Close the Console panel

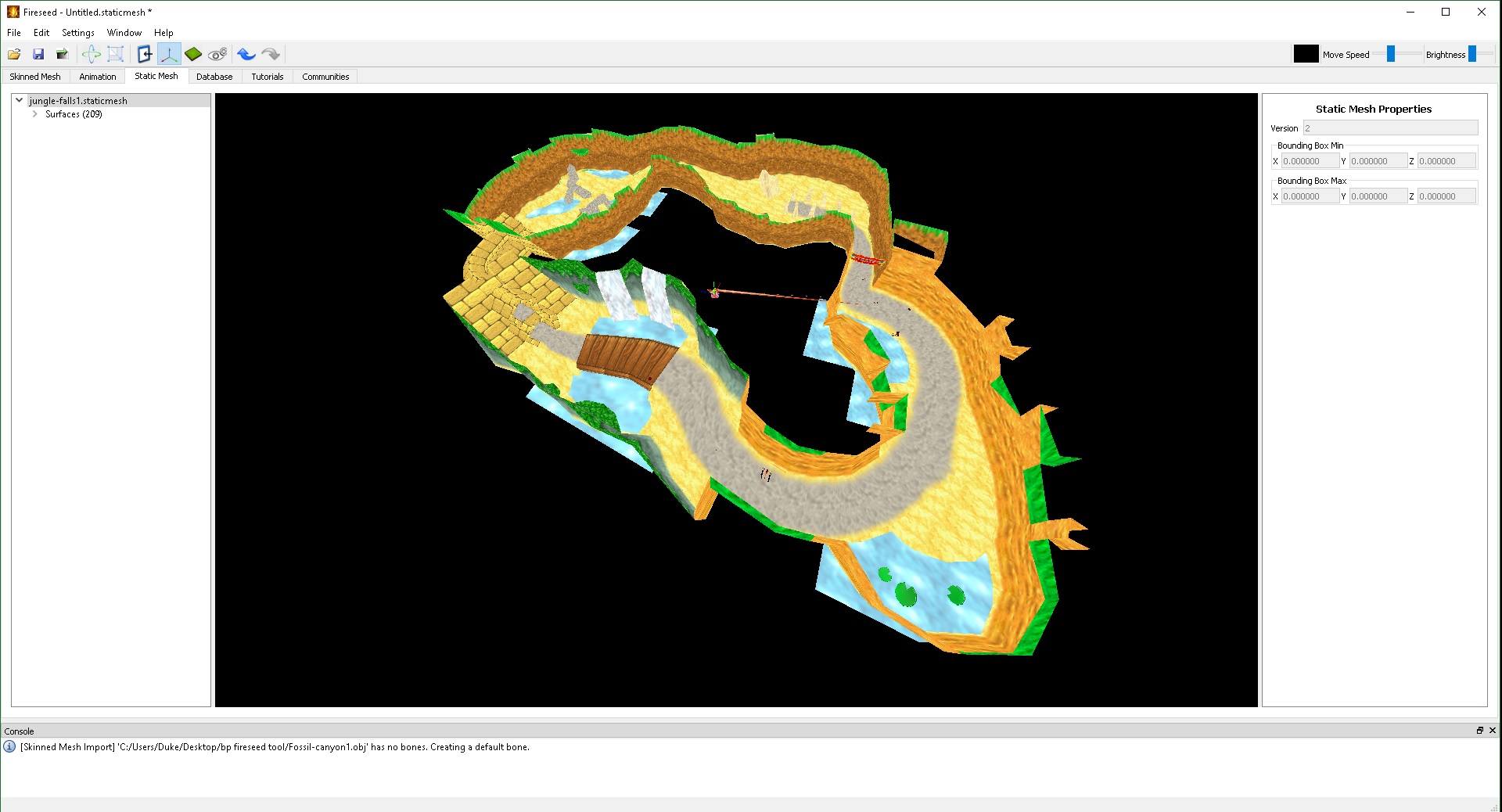point(1493,731)
